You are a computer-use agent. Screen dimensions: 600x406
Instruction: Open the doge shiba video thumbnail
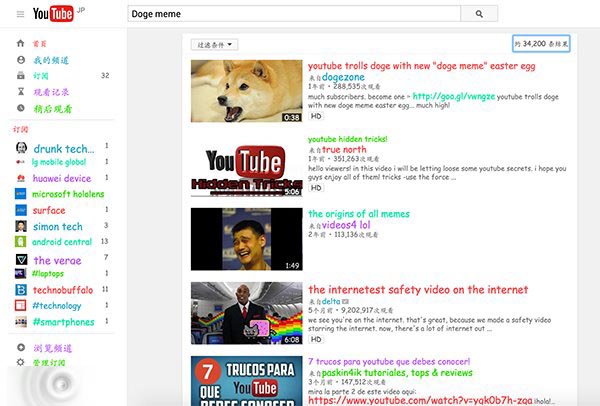pos(246,91)
